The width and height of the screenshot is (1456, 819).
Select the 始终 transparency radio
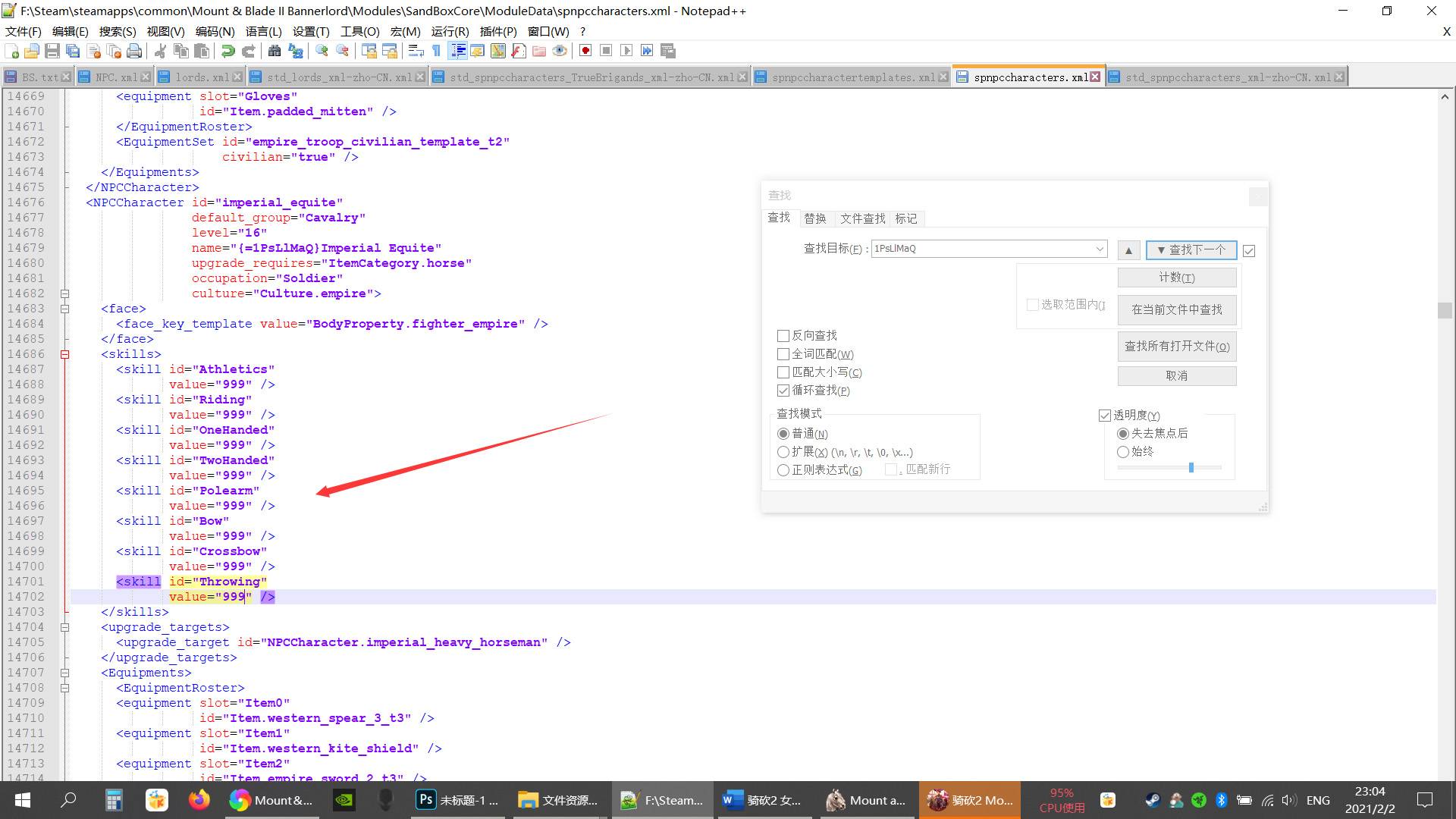point(1123,452)
